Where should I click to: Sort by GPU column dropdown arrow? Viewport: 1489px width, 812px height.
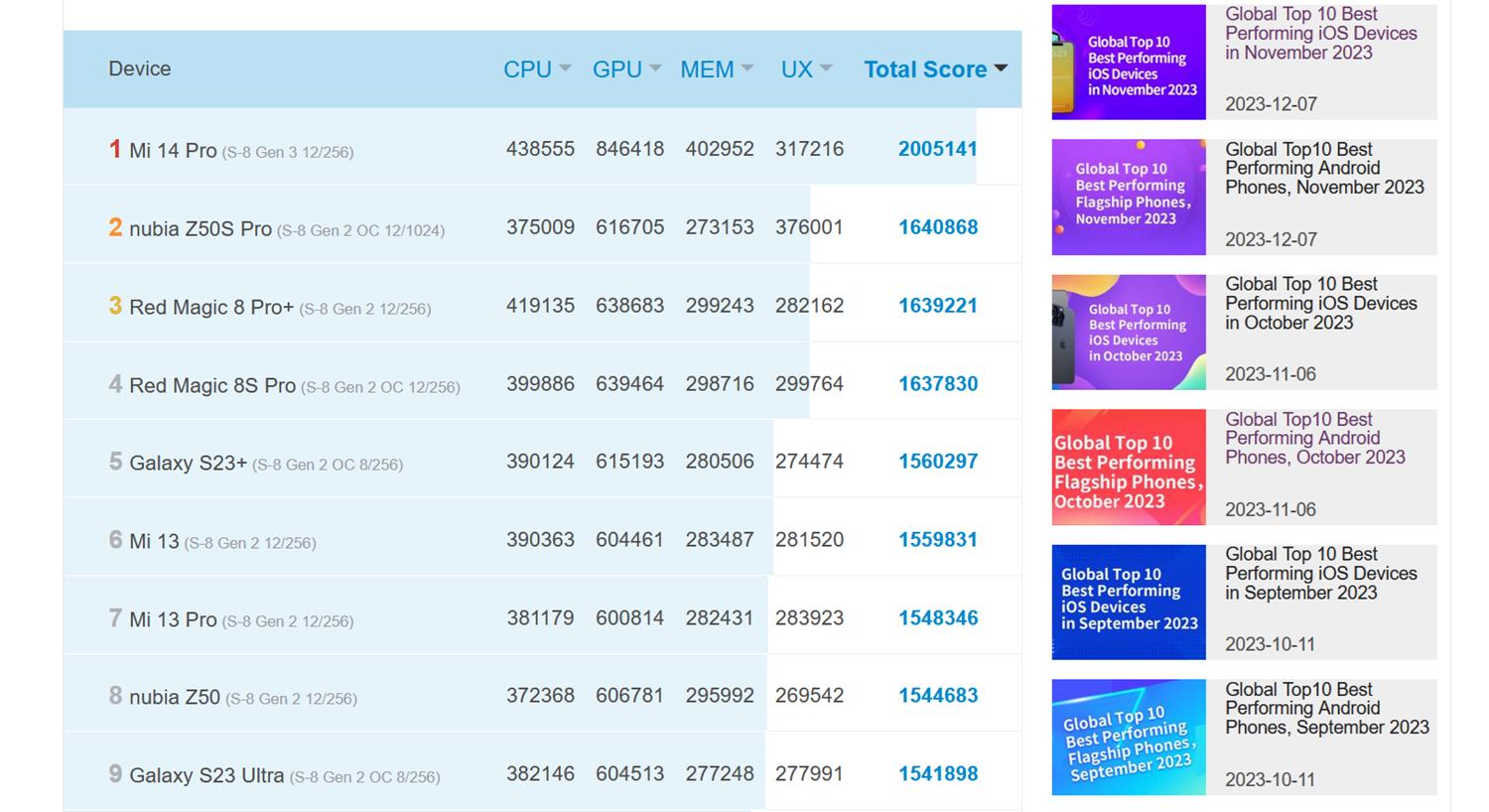tap(655, 68)
